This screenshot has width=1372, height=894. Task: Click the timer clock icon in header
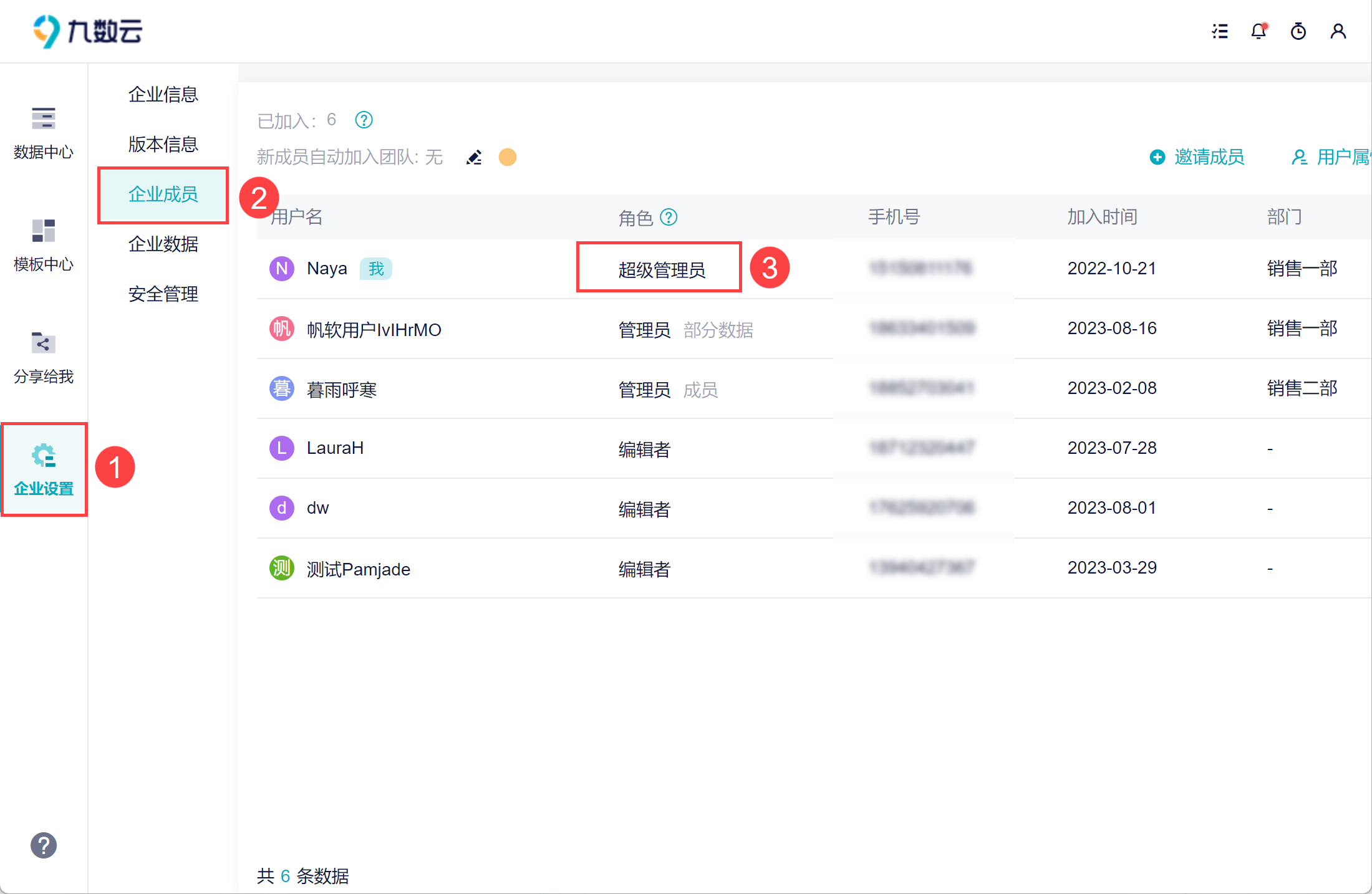[x=1298, y=31]
